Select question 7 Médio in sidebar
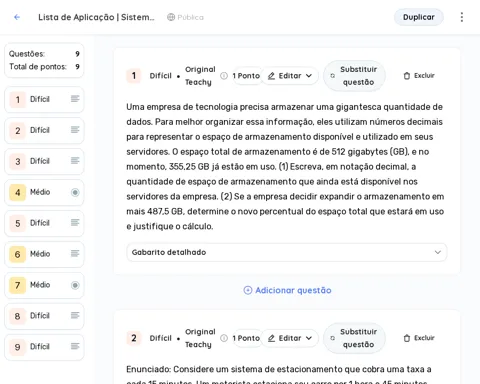Viewport: 480px width, 384px height. click(x=44, y=285)
